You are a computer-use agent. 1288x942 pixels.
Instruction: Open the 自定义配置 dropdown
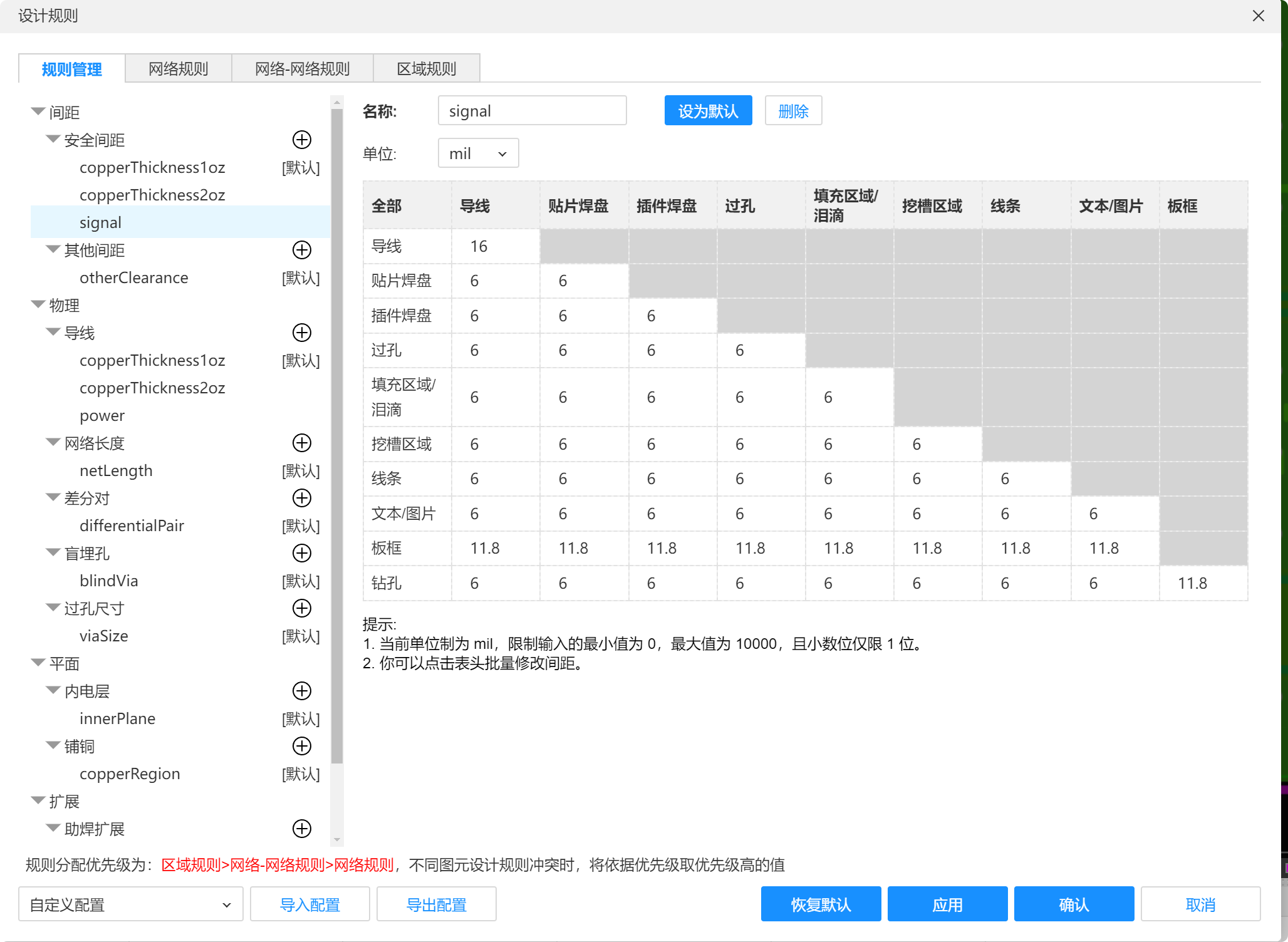click(x=130, y=904)
